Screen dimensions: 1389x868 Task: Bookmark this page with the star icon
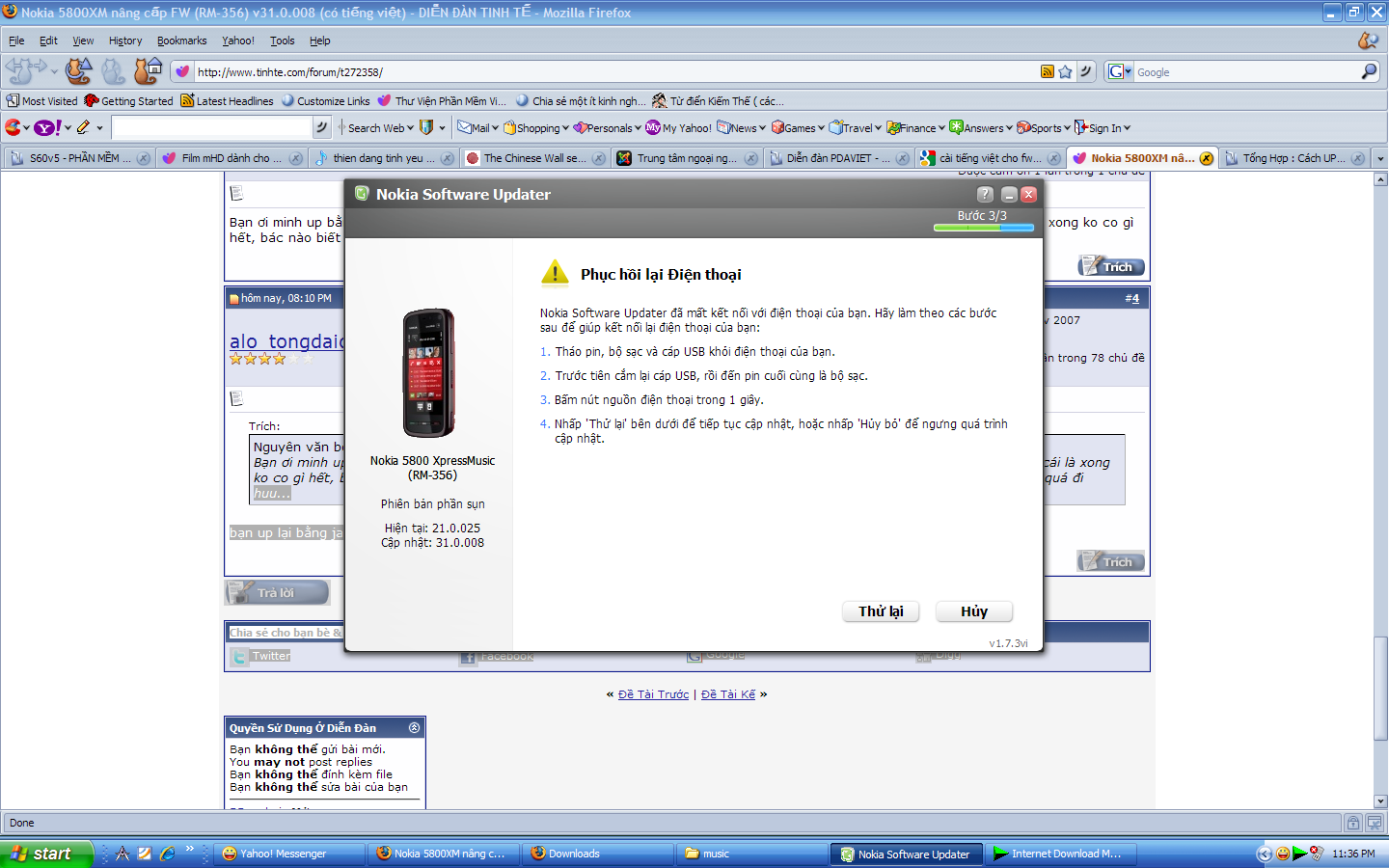pos(1065,71)
